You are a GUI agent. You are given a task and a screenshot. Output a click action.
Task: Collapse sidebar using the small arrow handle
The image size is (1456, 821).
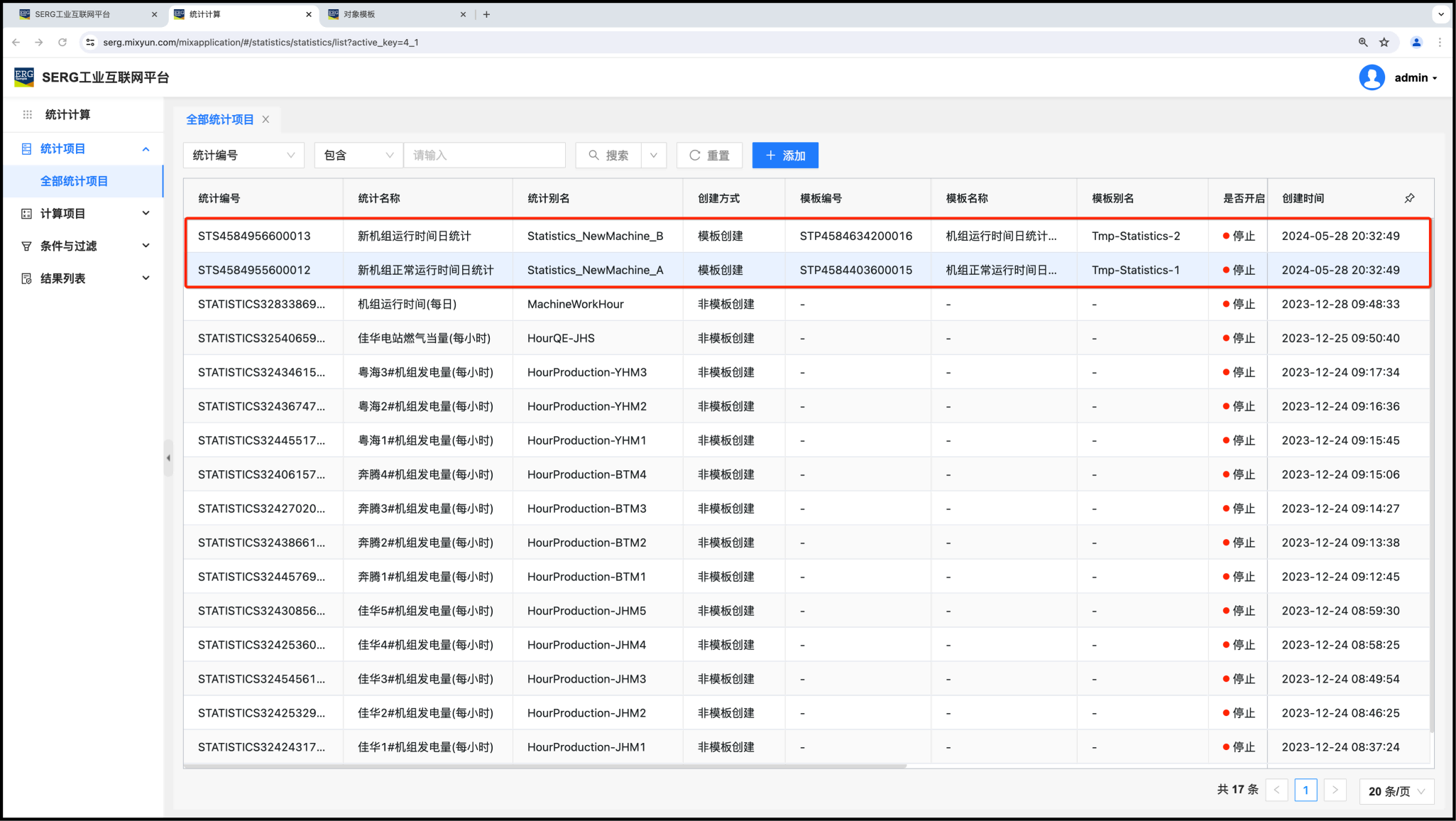point(168,458)
